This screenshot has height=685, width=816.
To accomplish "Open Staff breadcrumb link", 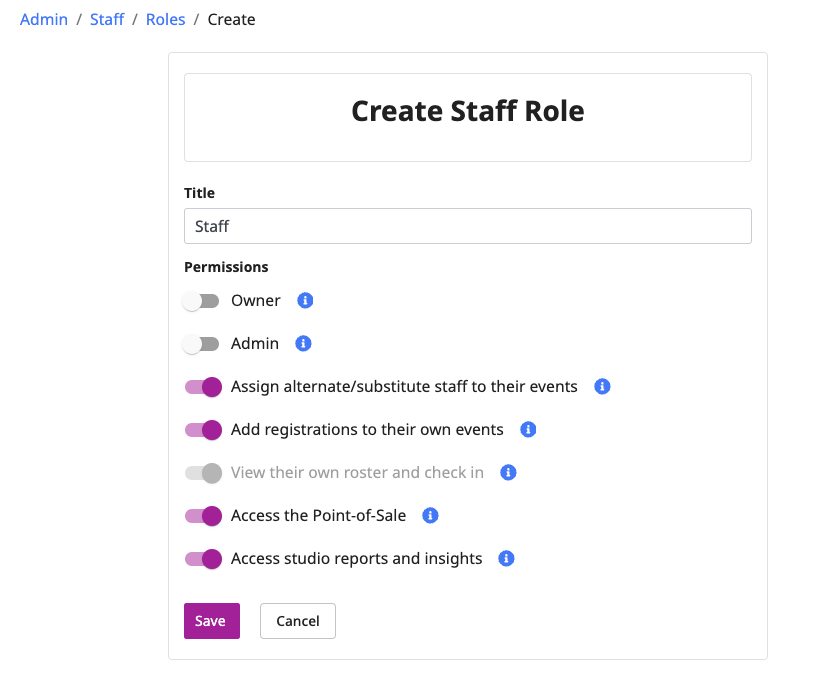I will [x=107, y=19].
